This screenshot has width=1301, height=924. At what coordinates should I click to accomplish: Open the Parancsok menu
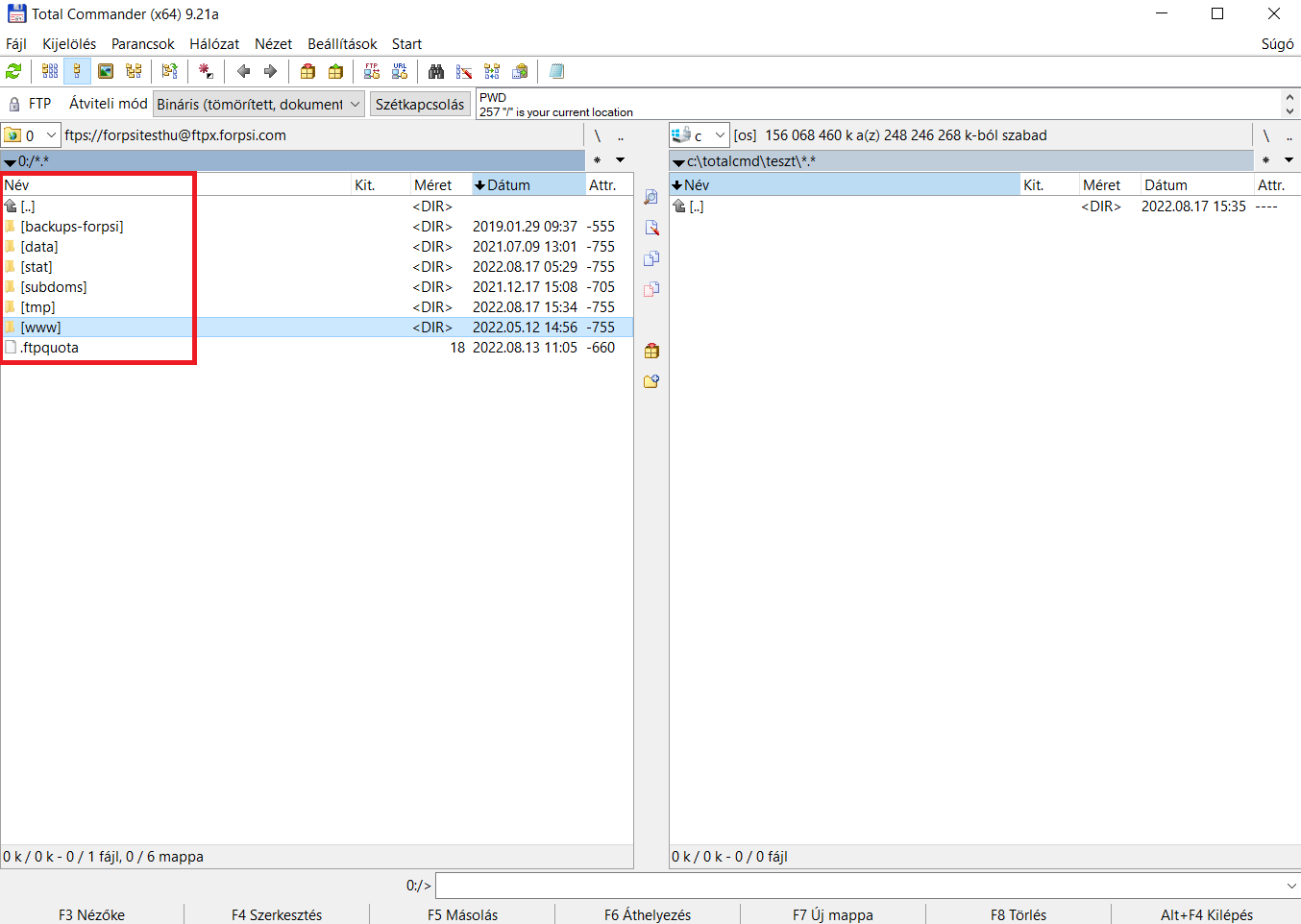coord(143,44)
